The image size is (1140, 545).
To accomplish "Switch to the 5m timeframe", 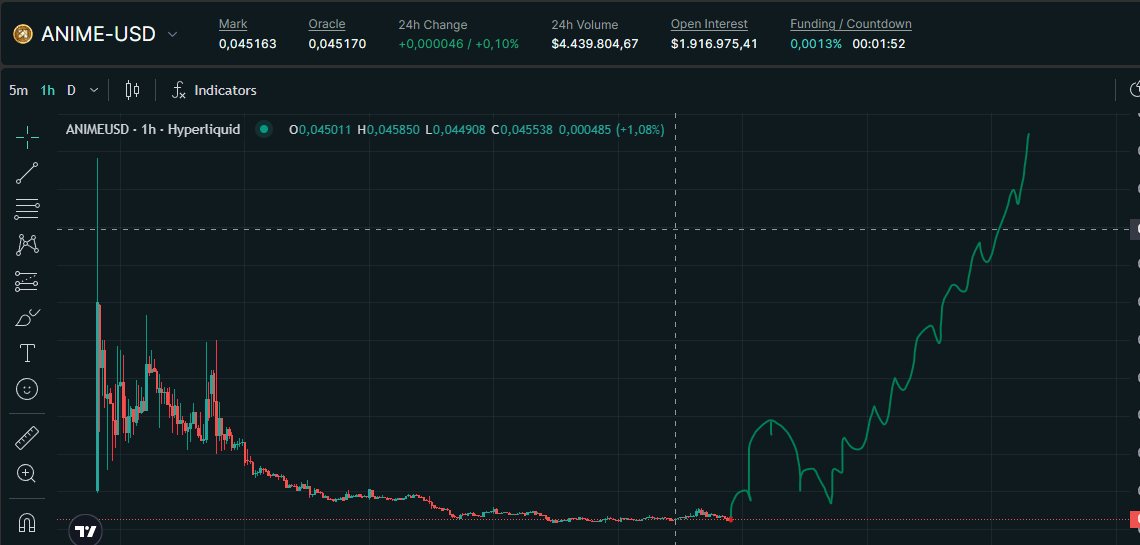I will click(x=18, y=90).
